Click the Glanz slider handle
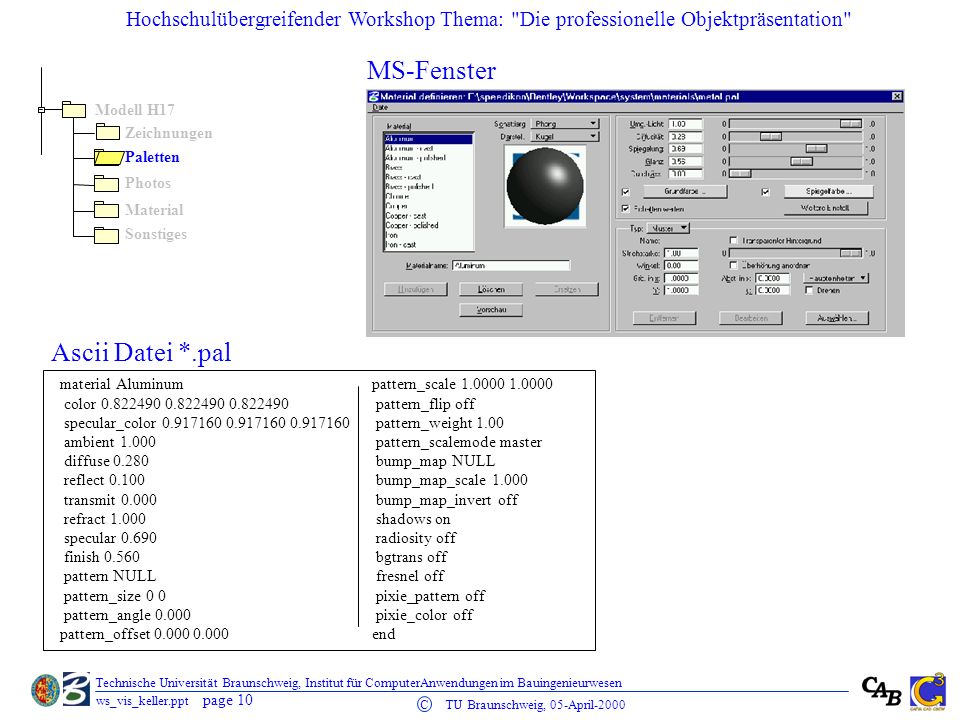Viewport: 960px width, 720px height. [801, 162]
